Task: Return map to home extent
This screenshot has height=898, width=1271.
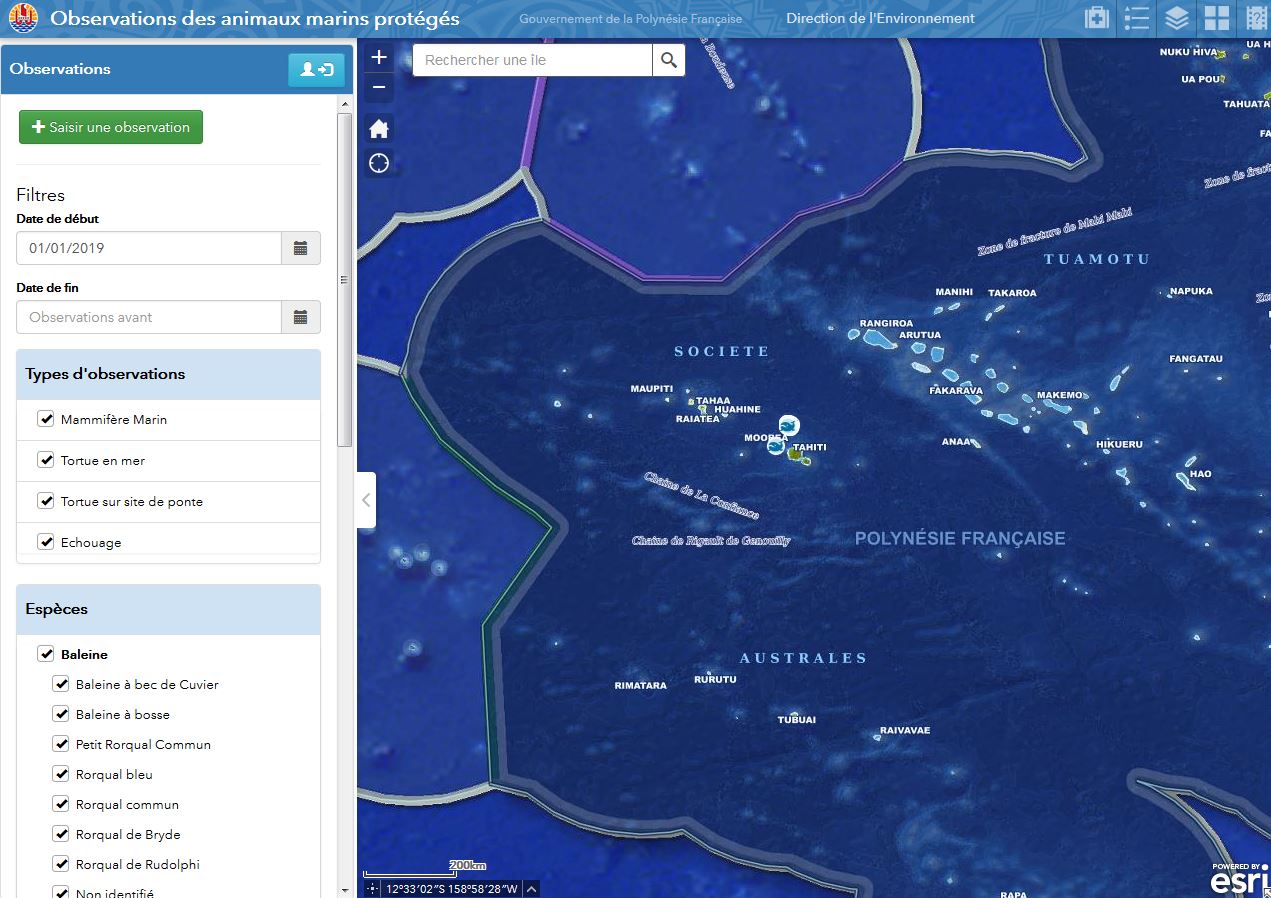Action: coord(379,129)
